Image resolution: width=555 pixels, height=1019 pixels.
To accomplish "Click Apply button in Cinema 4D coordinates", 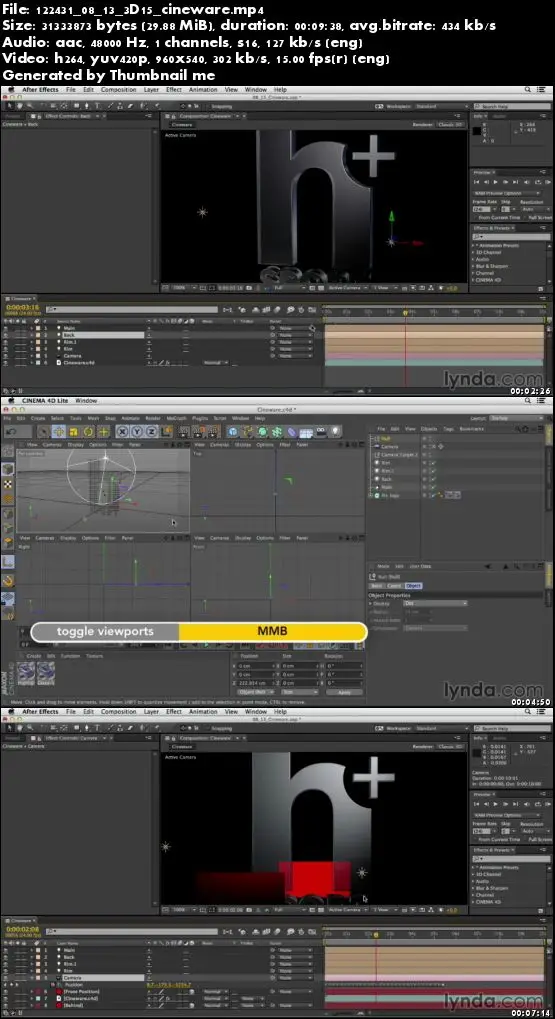I will 344,692.
